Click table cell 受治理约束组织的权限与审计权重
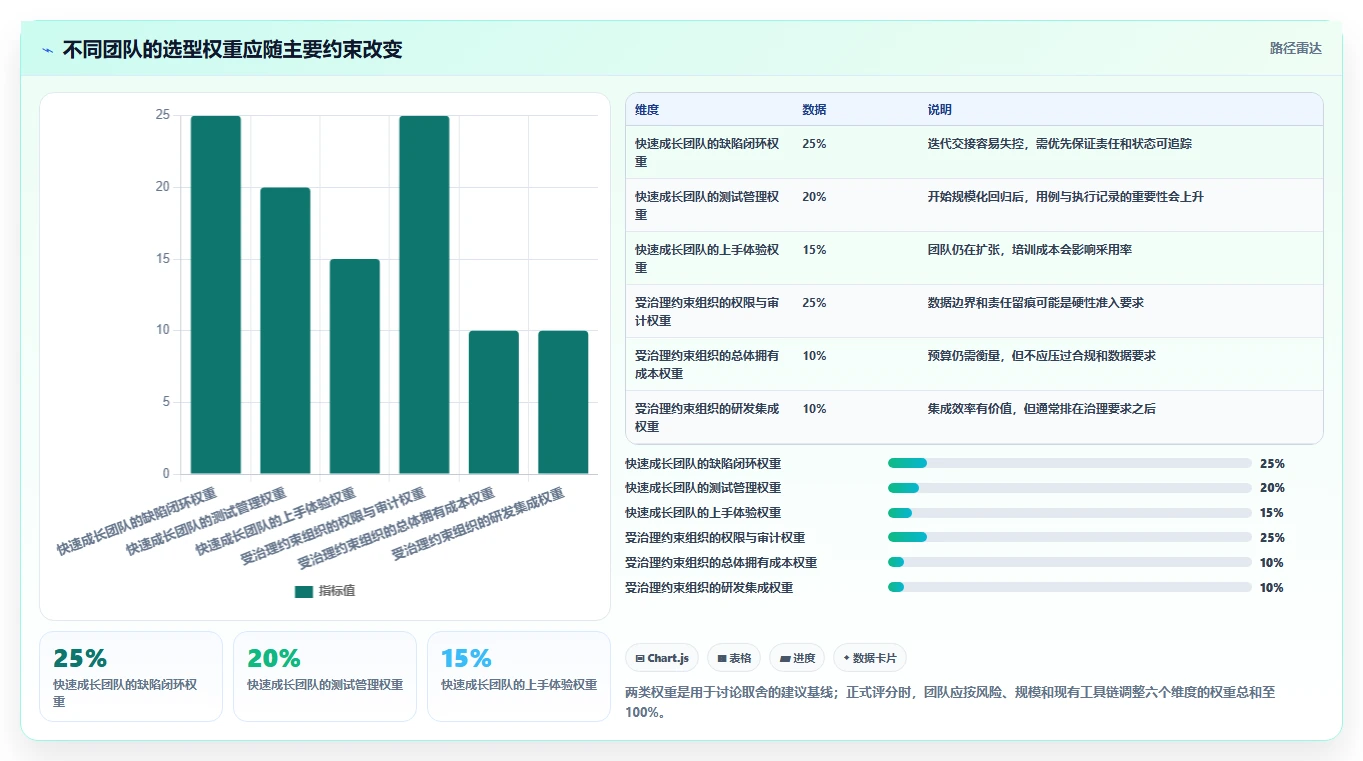Screen dimensions: 1363x761 tap(707, 311)
